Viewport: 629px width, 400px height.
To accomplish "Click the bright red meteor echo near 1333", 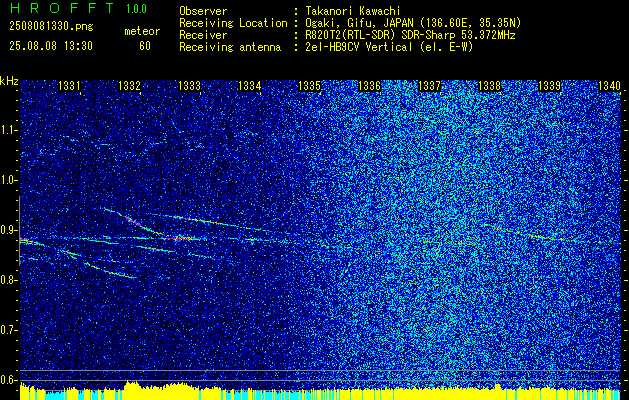I will pyautogui.click(x=179, y=238).
